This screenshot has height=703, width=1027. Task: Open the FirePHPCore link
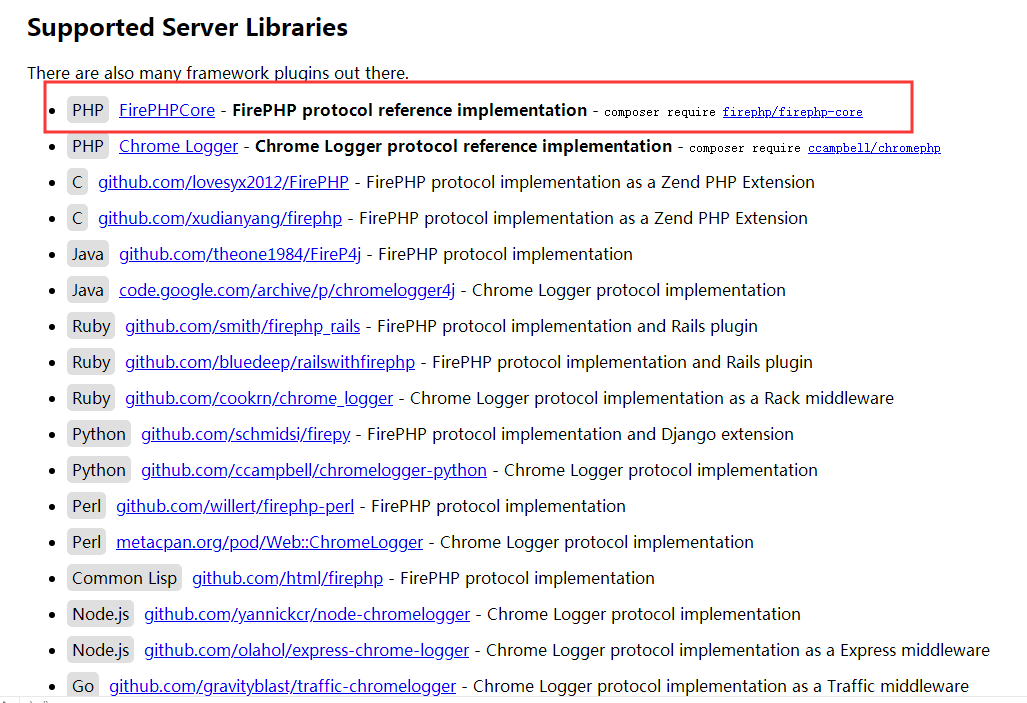[x=166, y=110]
